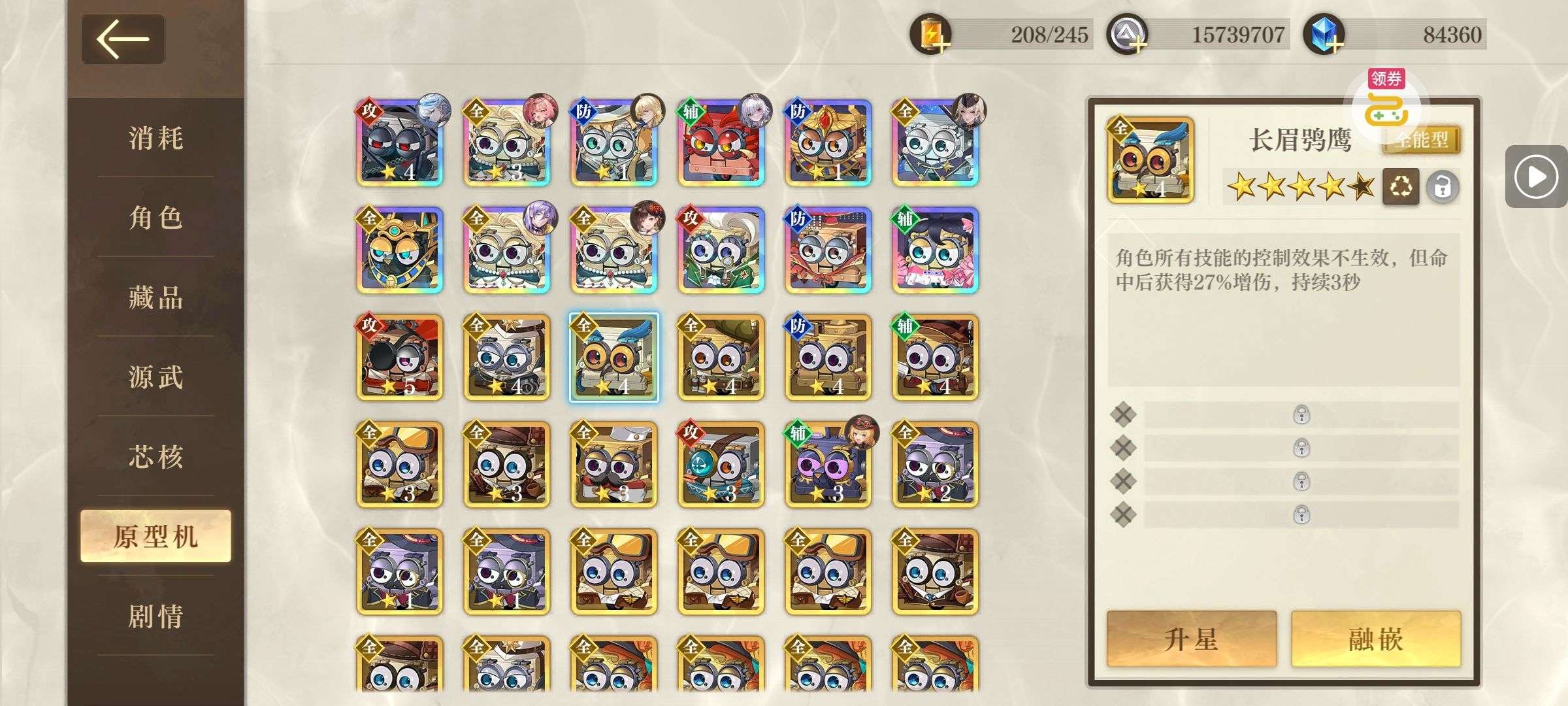Image resolution: width=1568 pixels, height=706 pixels.
Task: Add coins with the silver coin icon
Action: pos(1127,34)
